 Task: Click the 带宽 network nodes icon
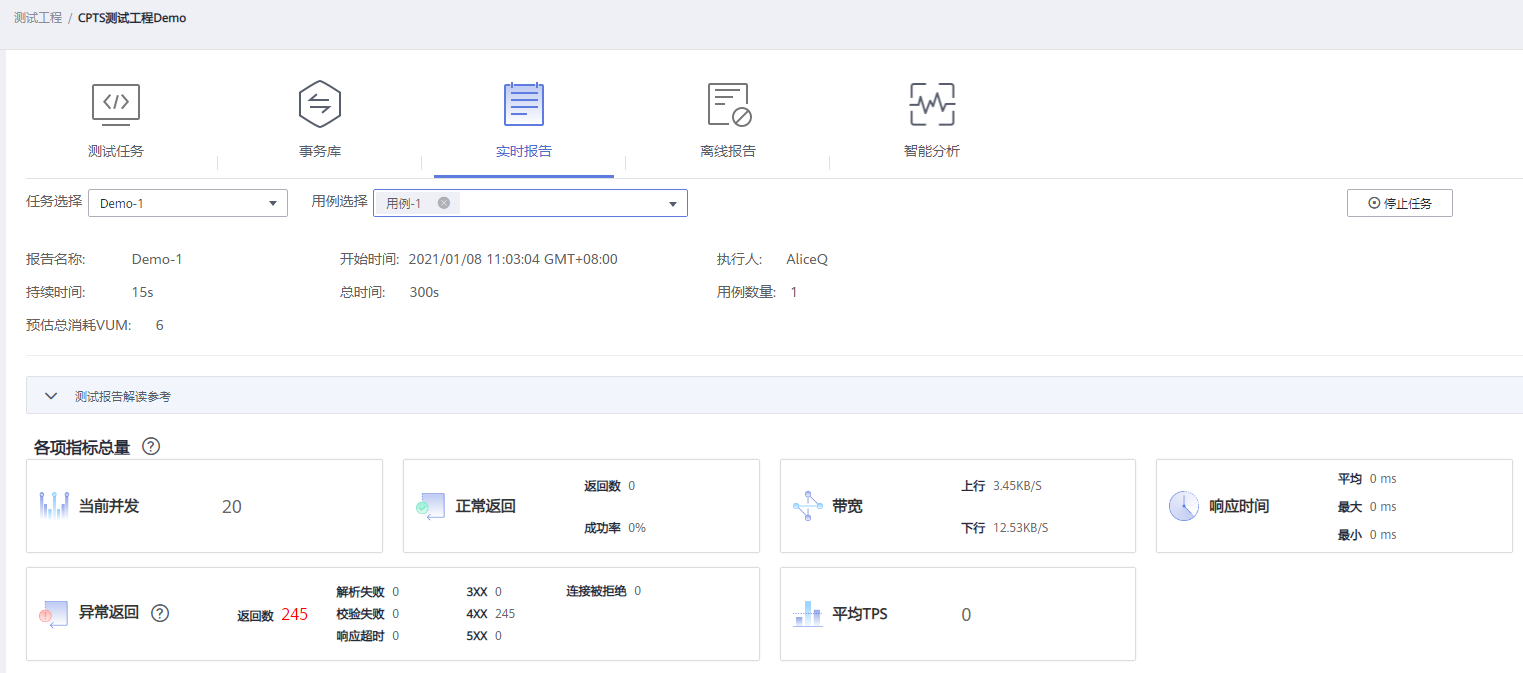coord(807,506)
